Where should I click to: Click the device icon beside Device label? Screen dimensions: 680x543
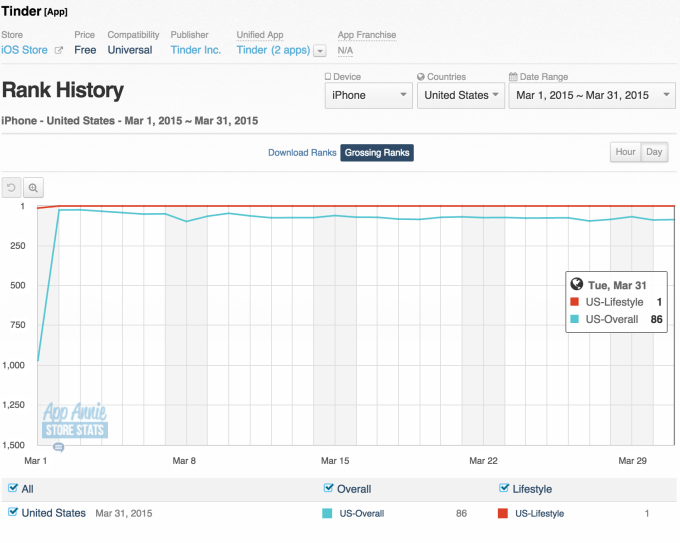point(329,77)
